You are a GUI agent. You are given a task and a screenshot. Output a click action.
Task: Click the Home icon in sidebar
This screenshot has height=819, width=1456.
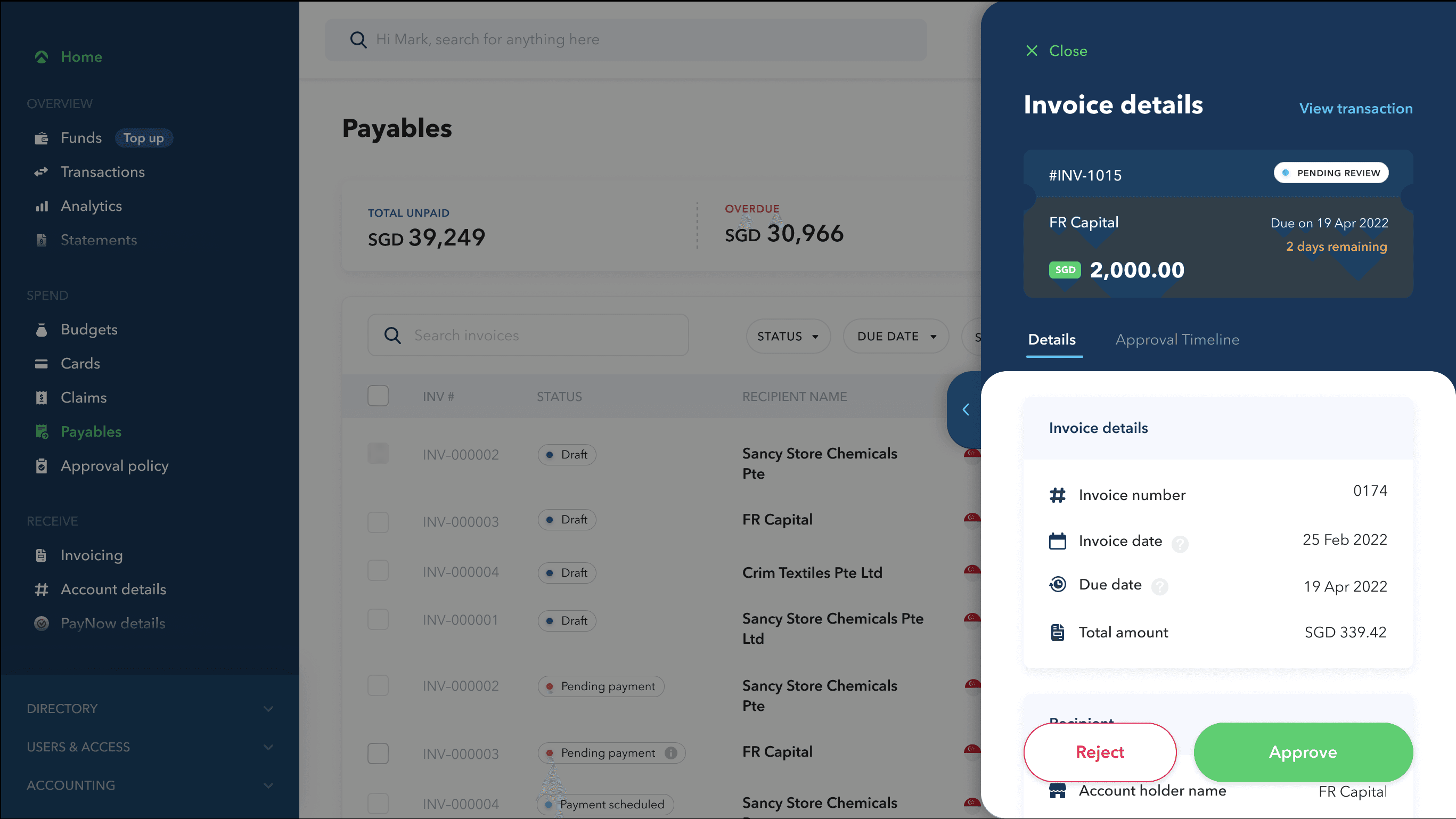tap(41, 57)
